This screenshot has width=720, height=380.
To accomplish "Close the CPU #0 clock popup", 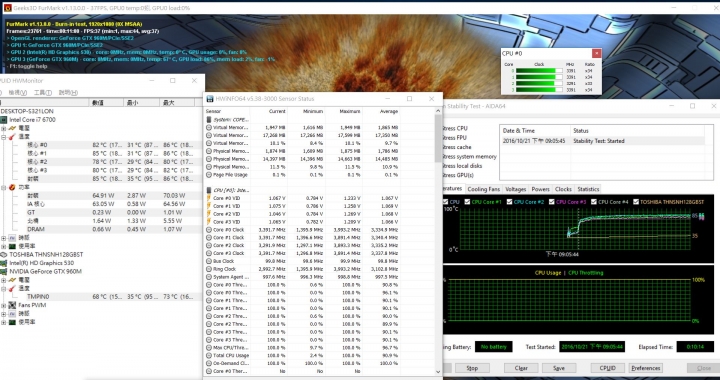I will [x=596, y=53].
